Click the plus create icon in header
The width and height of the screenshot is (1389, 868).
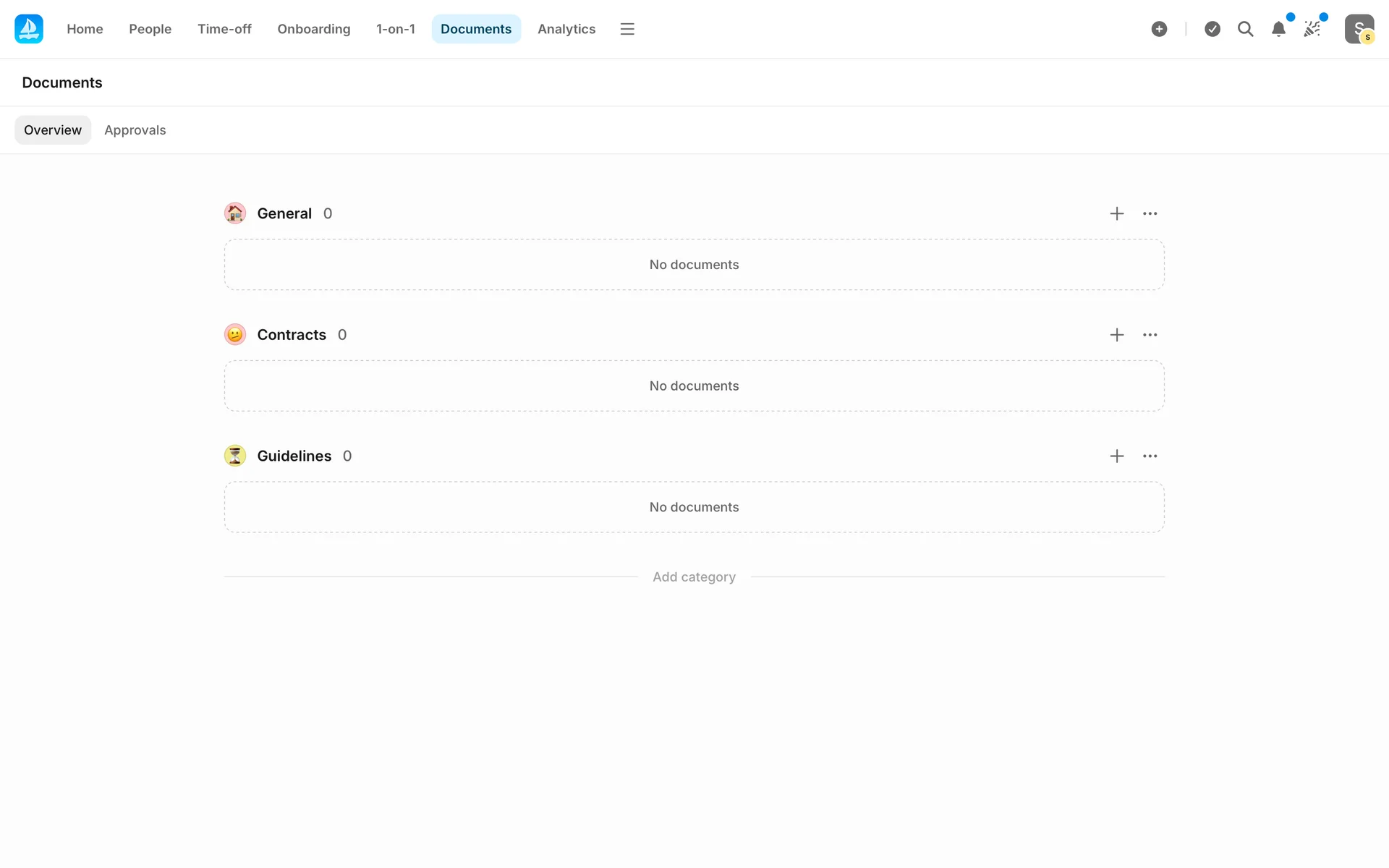click(x=1159, y=29)
